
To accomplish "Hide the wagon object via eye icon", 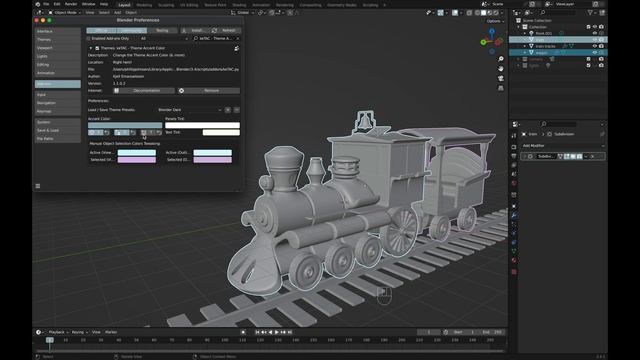I will 595,53.
